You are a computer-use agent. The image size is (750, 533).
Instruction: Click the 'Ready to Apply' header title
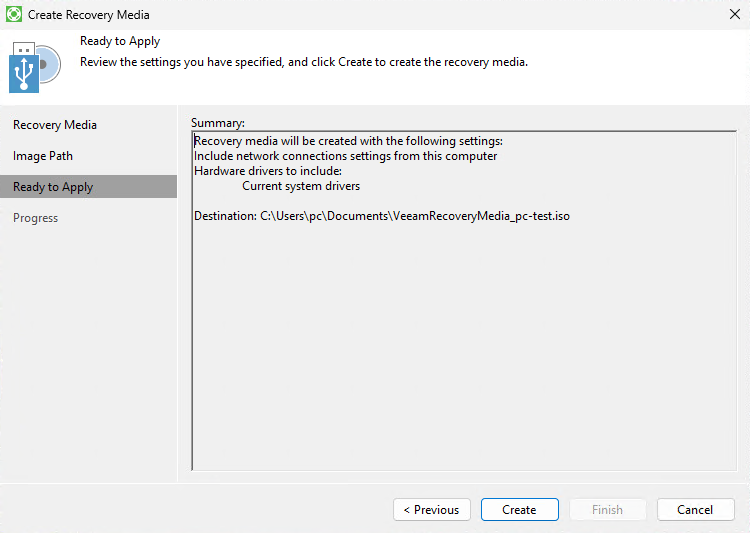coord(120,41)
